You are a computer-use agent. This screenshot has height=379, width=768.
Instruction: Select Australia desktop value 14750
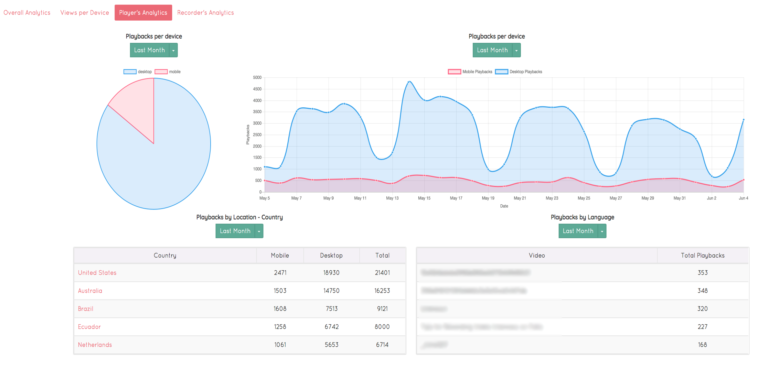(x=332, y=291)
